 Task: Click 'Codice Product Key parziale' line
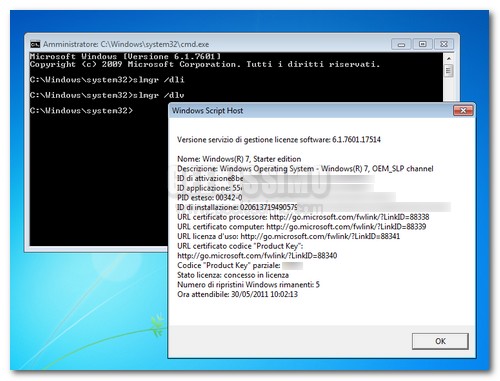[x=240, y=265]
